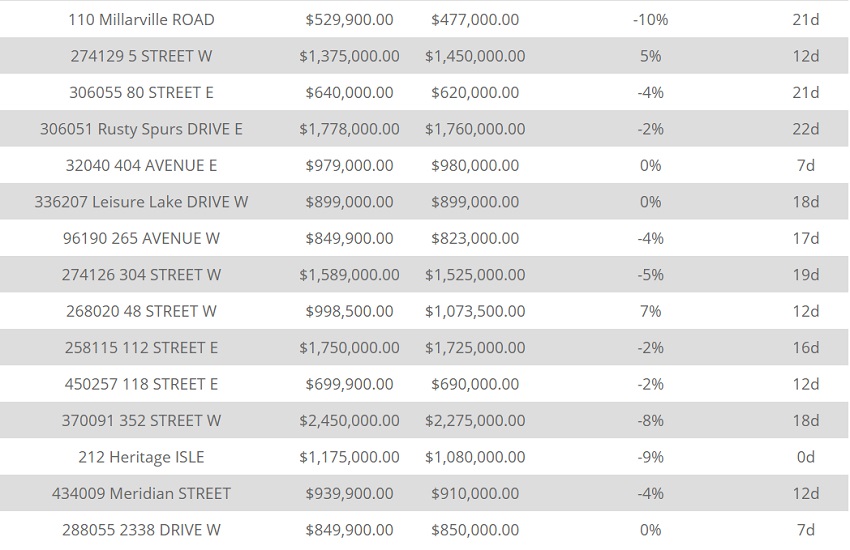Open the 434009 Meridian STREET listing
The width and height of the screenshot is (850, 550).
click(141, 493)
